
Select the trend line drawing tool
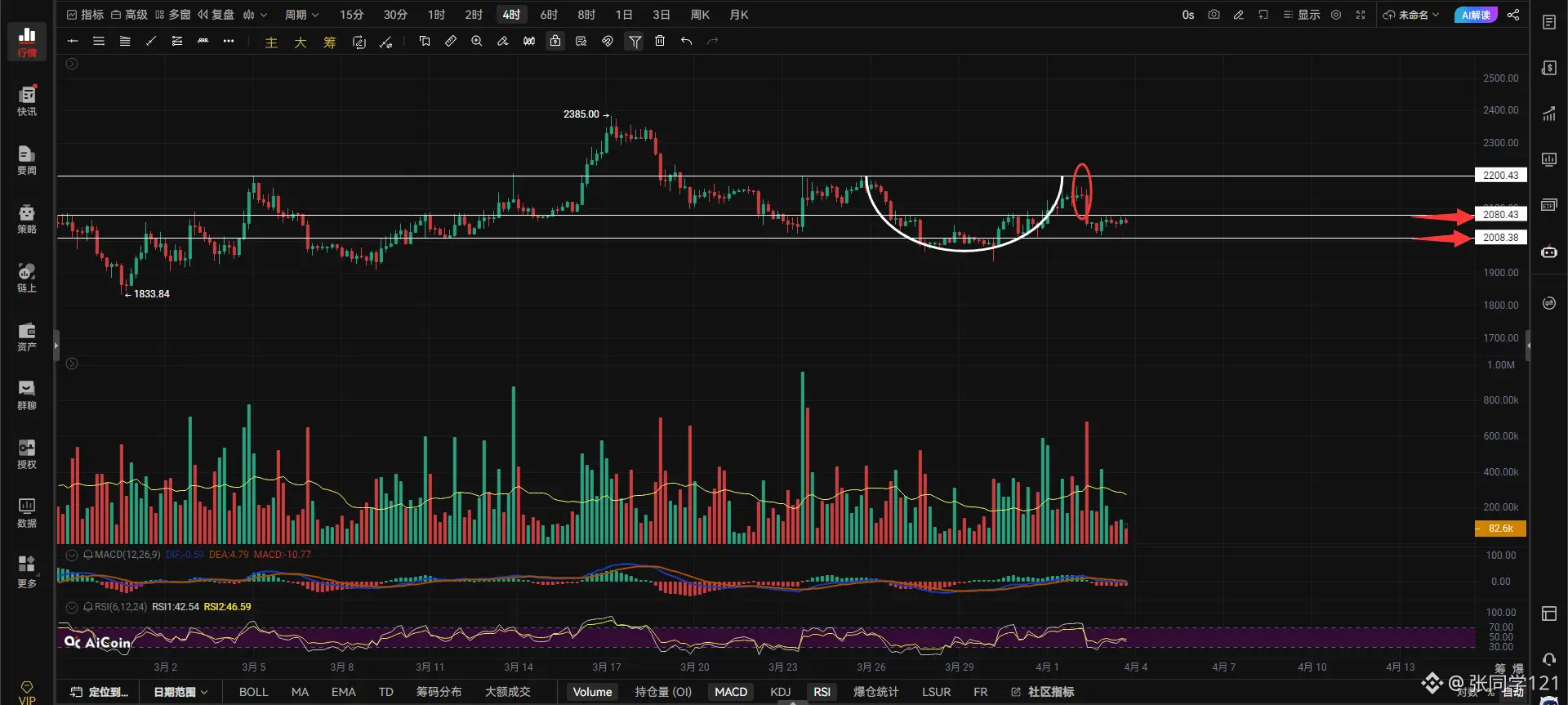(151, 41)
